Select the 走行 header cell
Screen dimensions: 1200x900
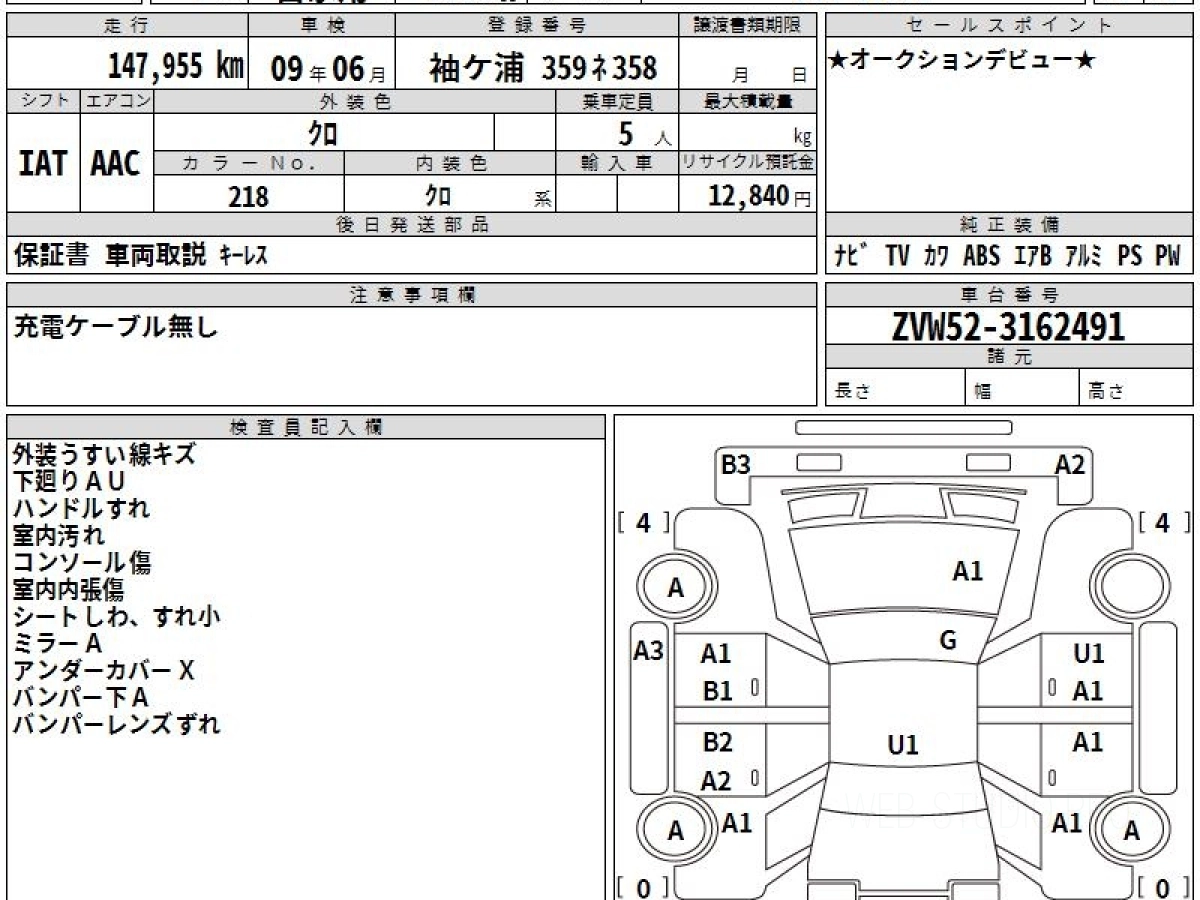click(127, 26)
